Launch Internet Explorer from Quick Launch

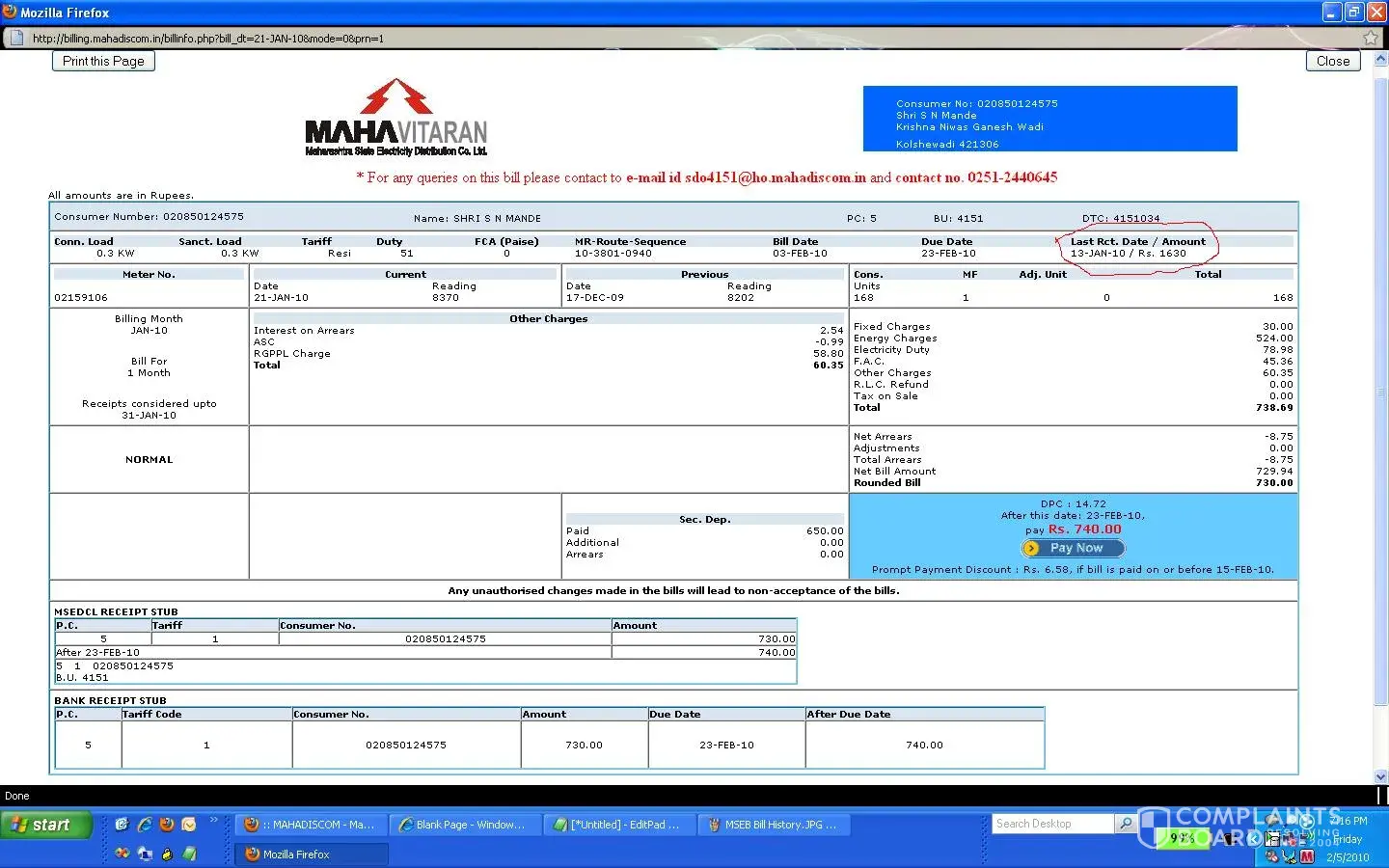(145, 825)
